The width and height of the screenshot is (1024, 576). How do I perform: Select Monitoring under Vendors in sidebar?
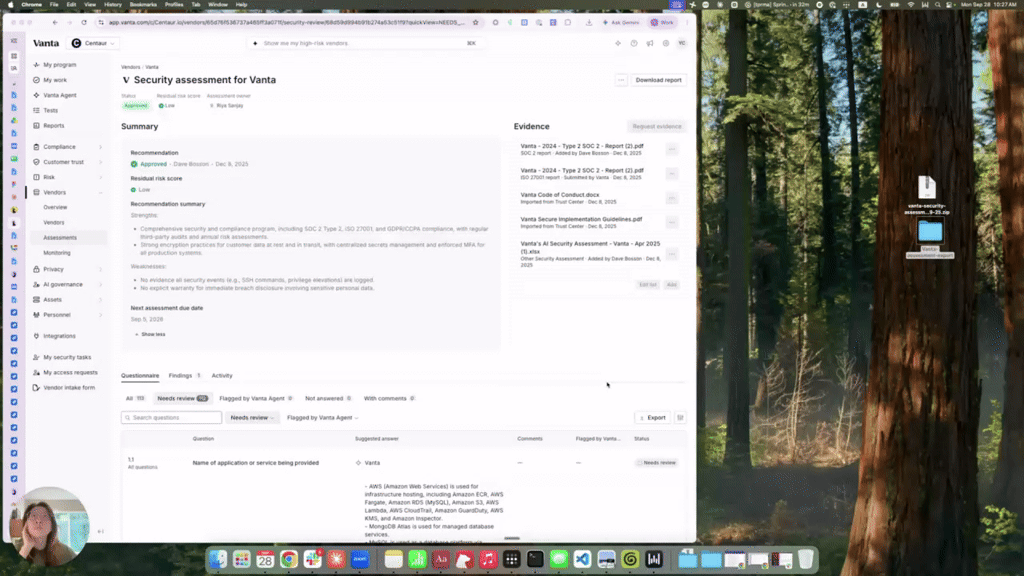57,253
